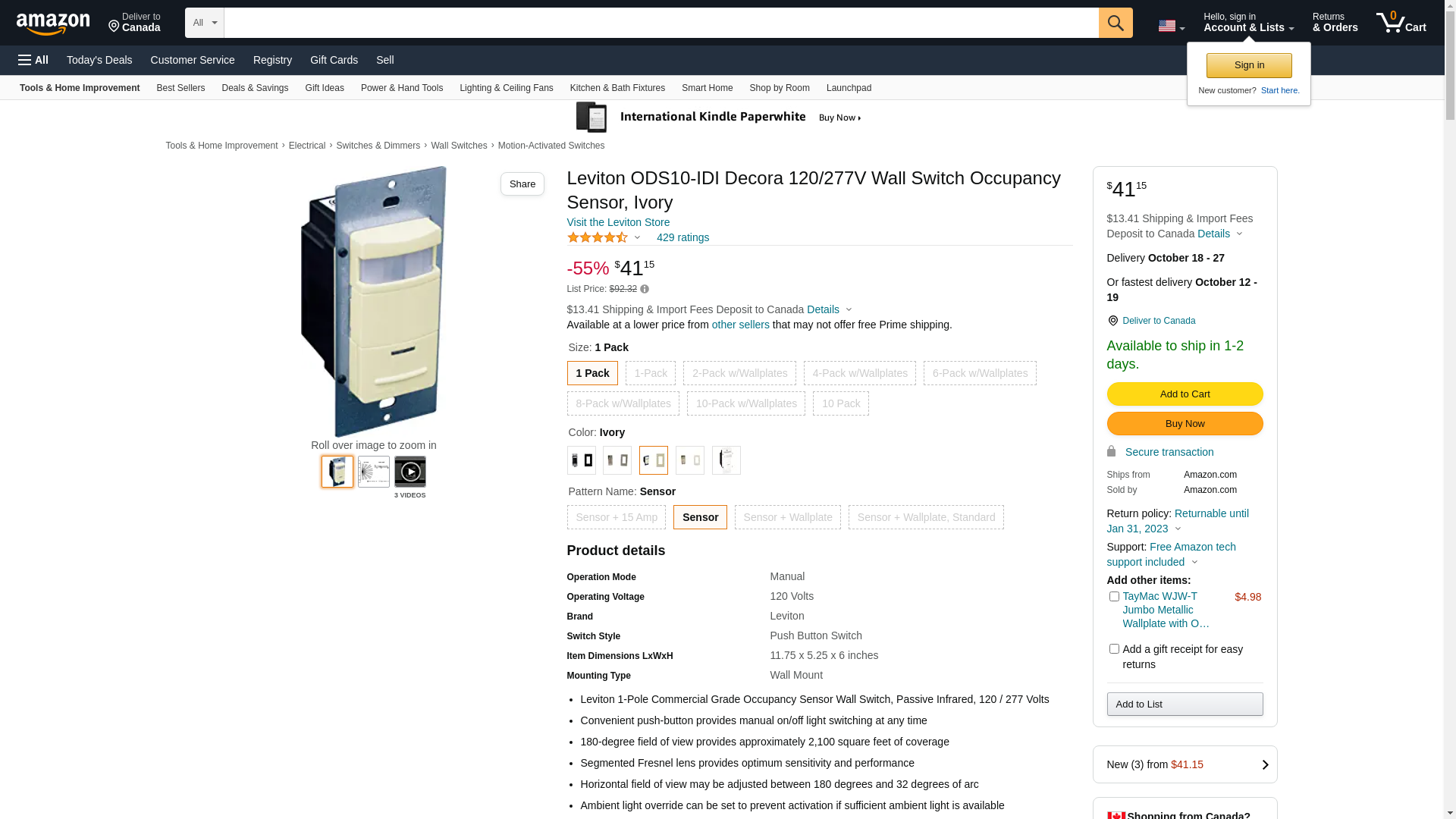Select the Sensor + Wallplate pattern option

pyautogui.click(x=787, y=517)
